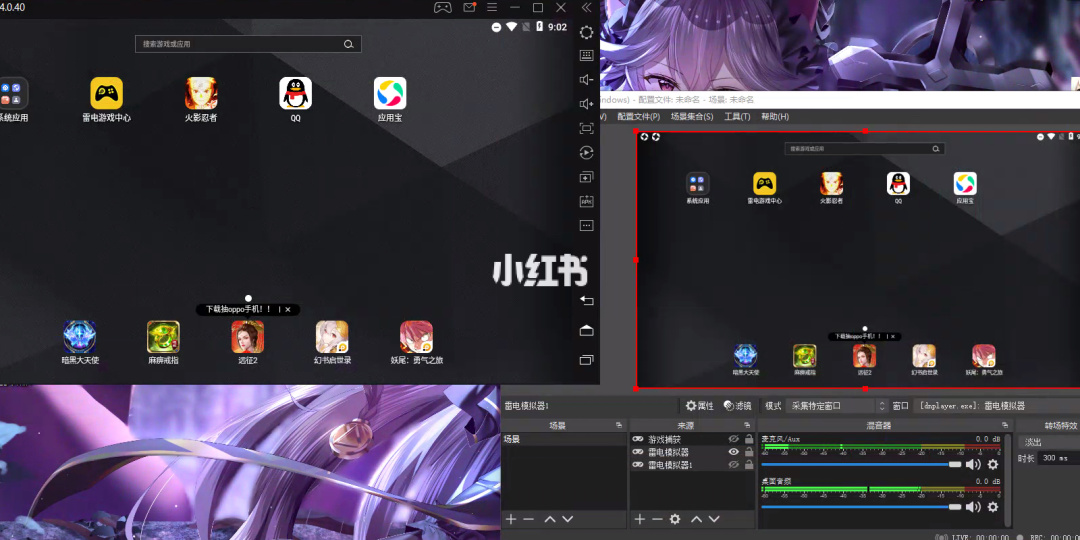Click volume down icon in LDPlayer sidebar

coord(586,80)
